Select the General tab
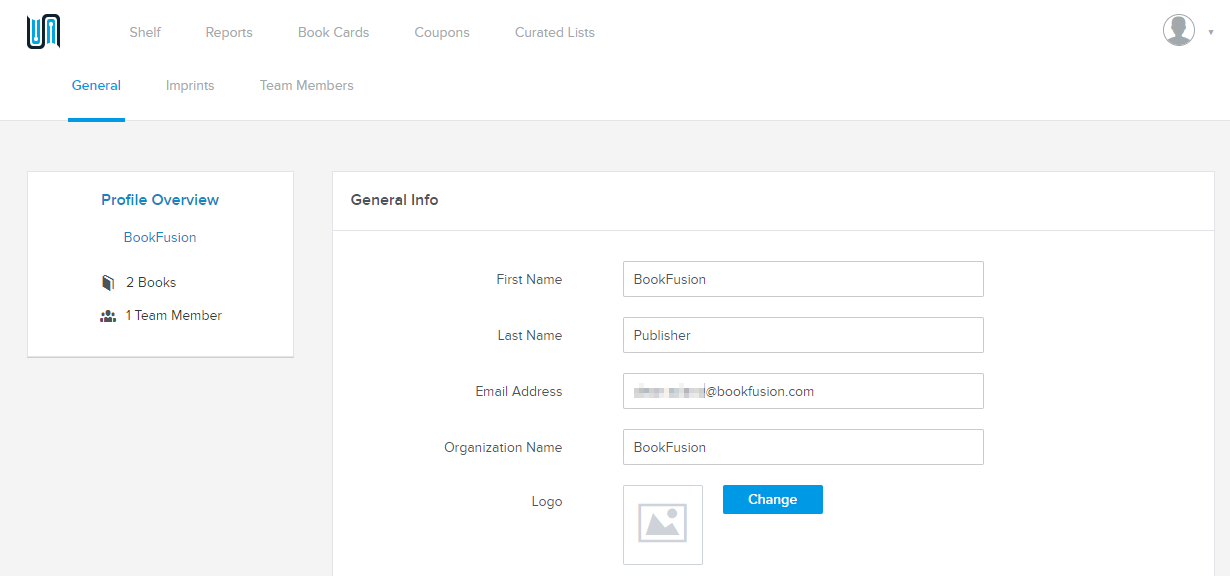This screenshot has height=576, width=1230. tap(96, 86)
